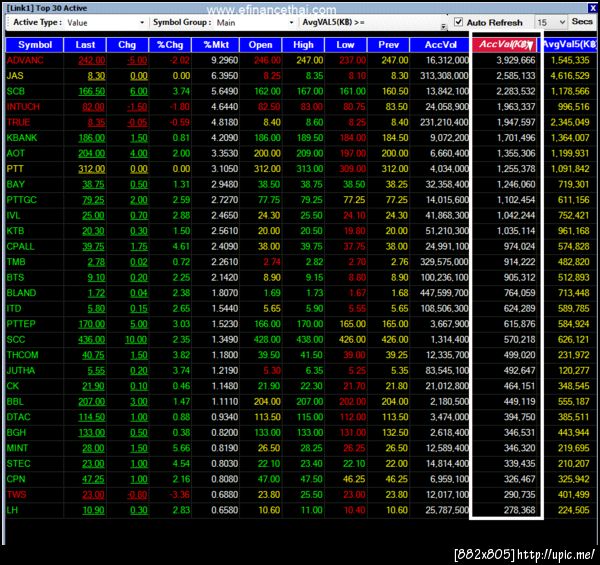Select the LH symbol
This screenshot has height=565, width=600.
coord(12,510)
